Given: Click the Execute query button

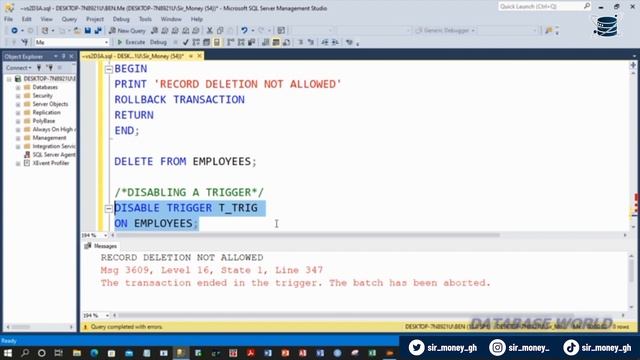Looking at the screenshot, I should coord(131,42).
